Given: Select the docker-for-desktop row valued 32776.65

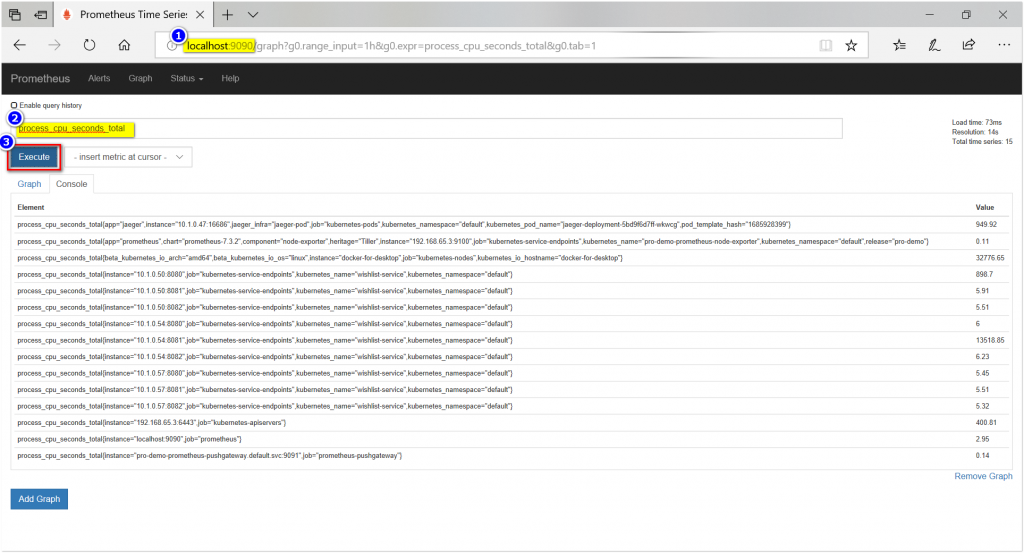Looking at the screenshot, I should 510,258.
